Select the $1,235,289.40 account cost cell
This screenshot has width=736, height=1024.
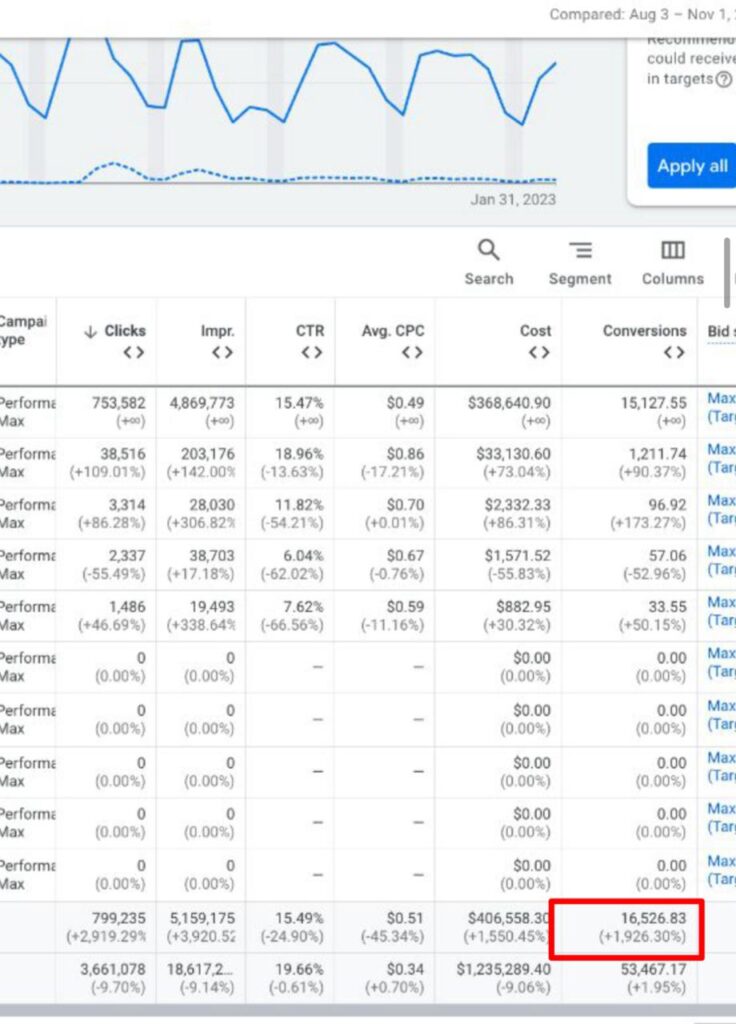point(498,978)
